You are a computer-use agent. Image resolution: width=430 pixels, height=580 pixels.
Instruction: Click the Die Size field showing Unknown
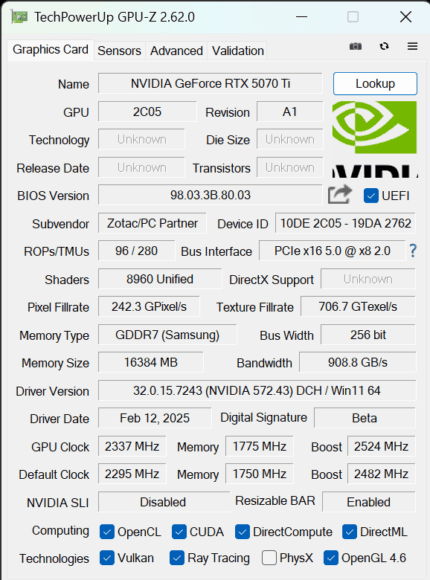point(290,139)
